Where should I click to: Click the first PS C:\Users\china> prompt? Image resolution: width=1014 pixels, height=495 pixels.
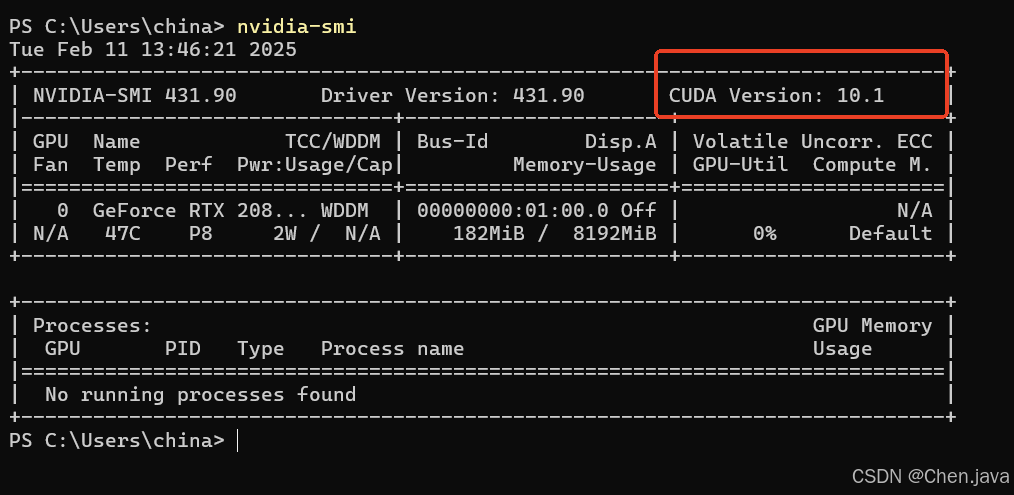pos(116,27)
